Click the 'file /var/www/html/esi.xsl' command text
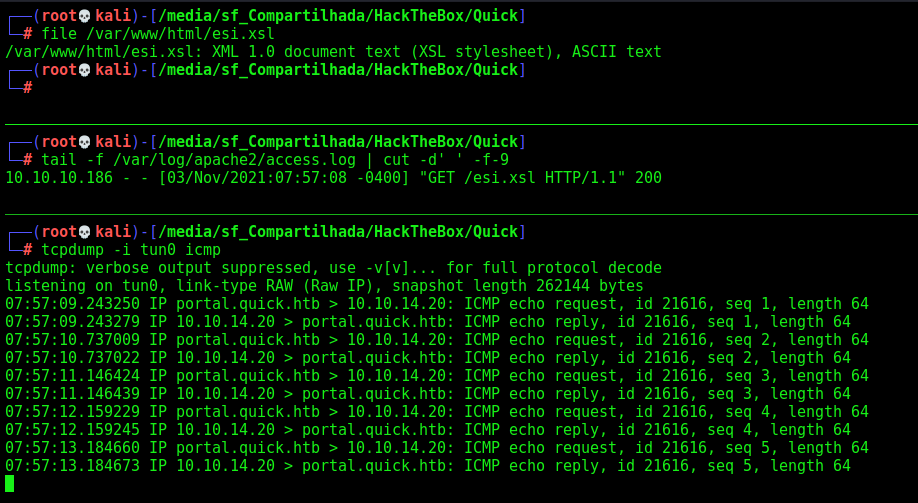This screenshot has height=503, width=918. pos(157,34)
